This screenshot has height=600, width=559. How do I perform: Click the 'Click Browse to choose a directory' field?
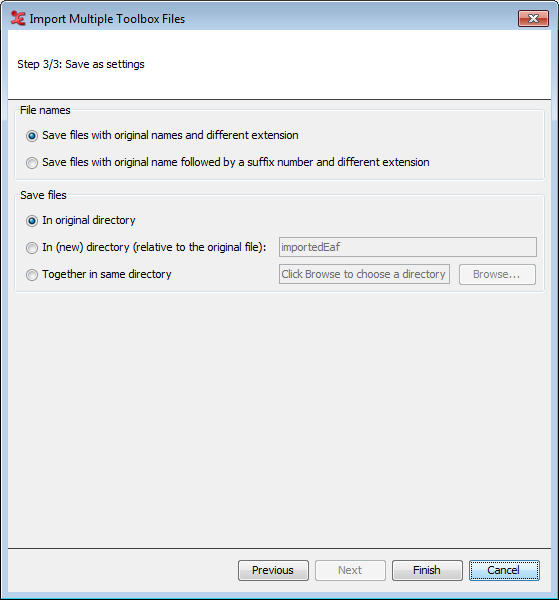tap(364, 274)
